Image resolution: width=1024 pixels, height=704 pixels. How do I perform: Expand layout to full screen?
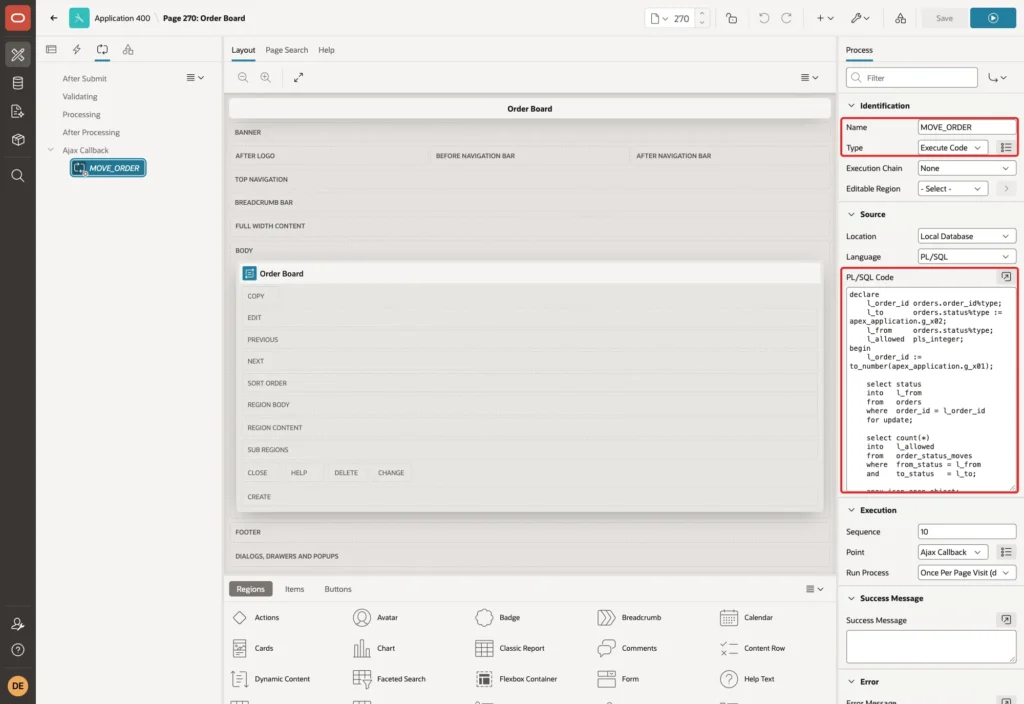click(x=298, y=77)
